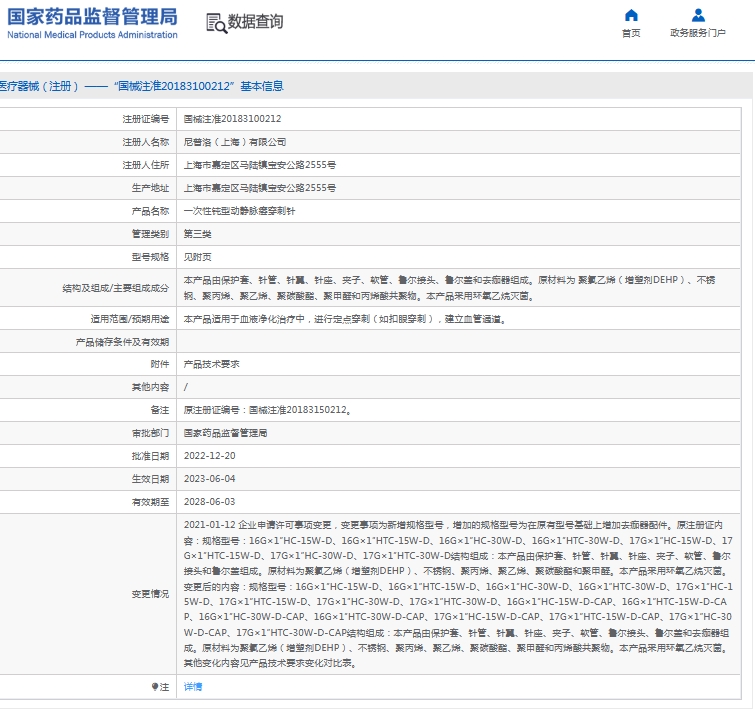The width and height of the screenshot is (755, 713).
Task: Click the 其他内容 slash value
Action: point(186,387)
